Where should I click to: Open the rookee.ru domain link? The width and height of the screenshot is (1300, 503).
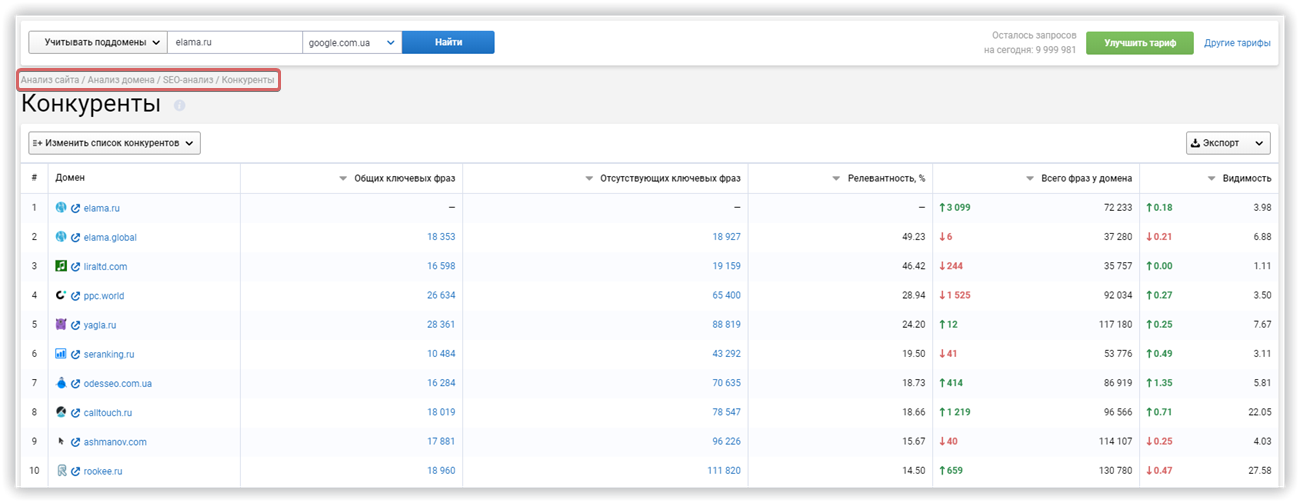click(x=103, y=471)
